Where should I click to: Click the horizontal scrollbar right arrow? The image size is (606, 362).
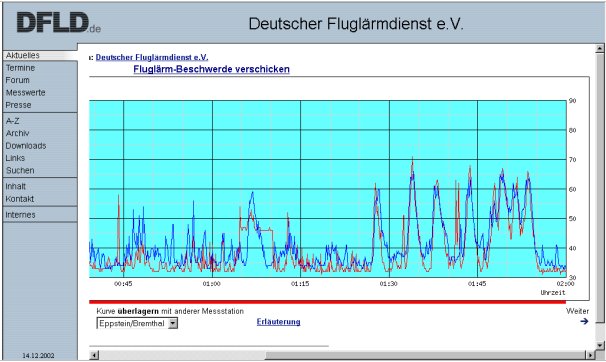[590, 355]
